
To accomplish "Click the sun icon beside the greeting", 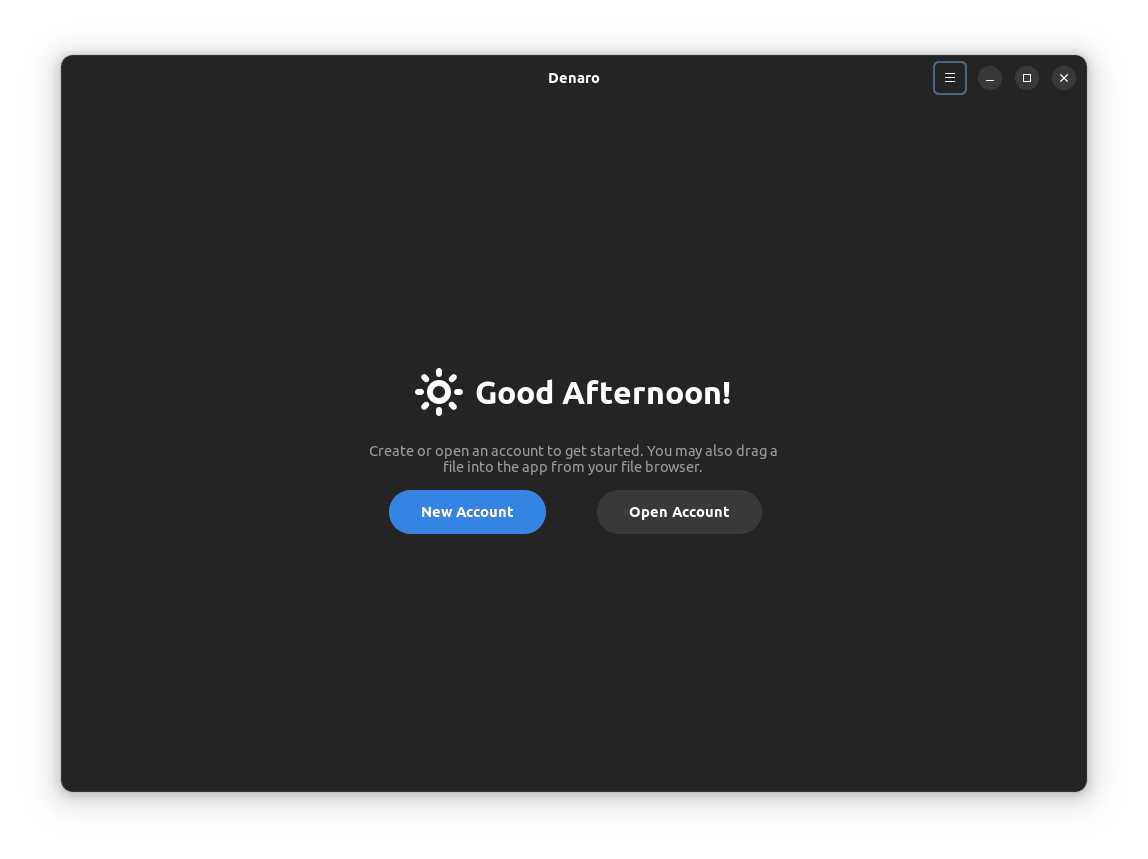I will [x=438, y=392].
